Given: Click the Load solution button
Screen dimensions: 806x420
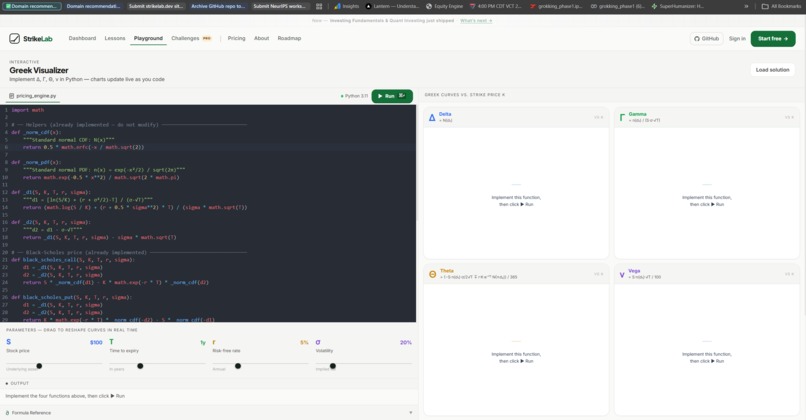Looking at the screenshot, I should click(772, 69).
